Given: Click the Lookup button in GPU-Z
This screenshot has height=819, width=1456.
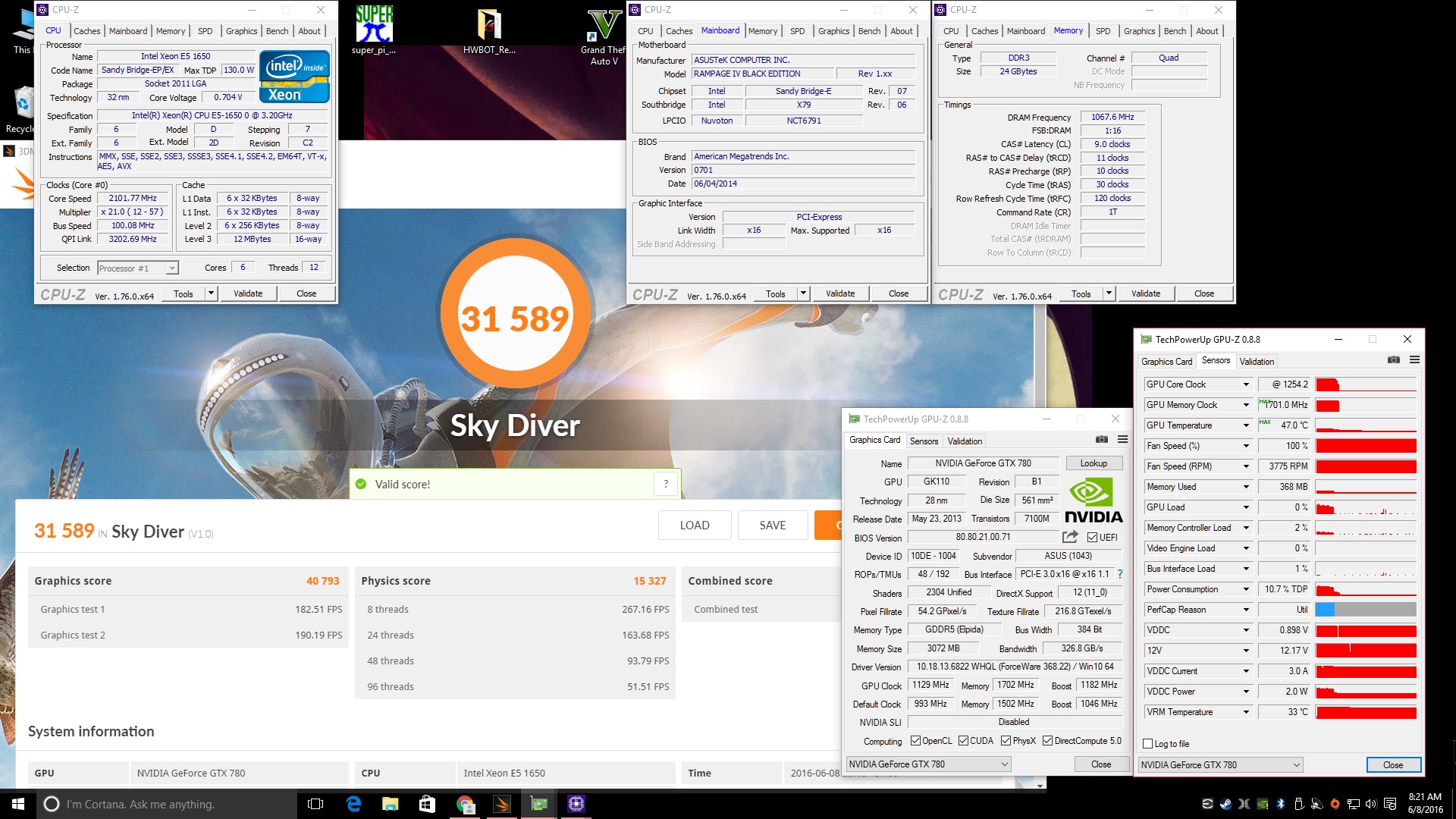Looking at the screenshot, I should 1094,463.
